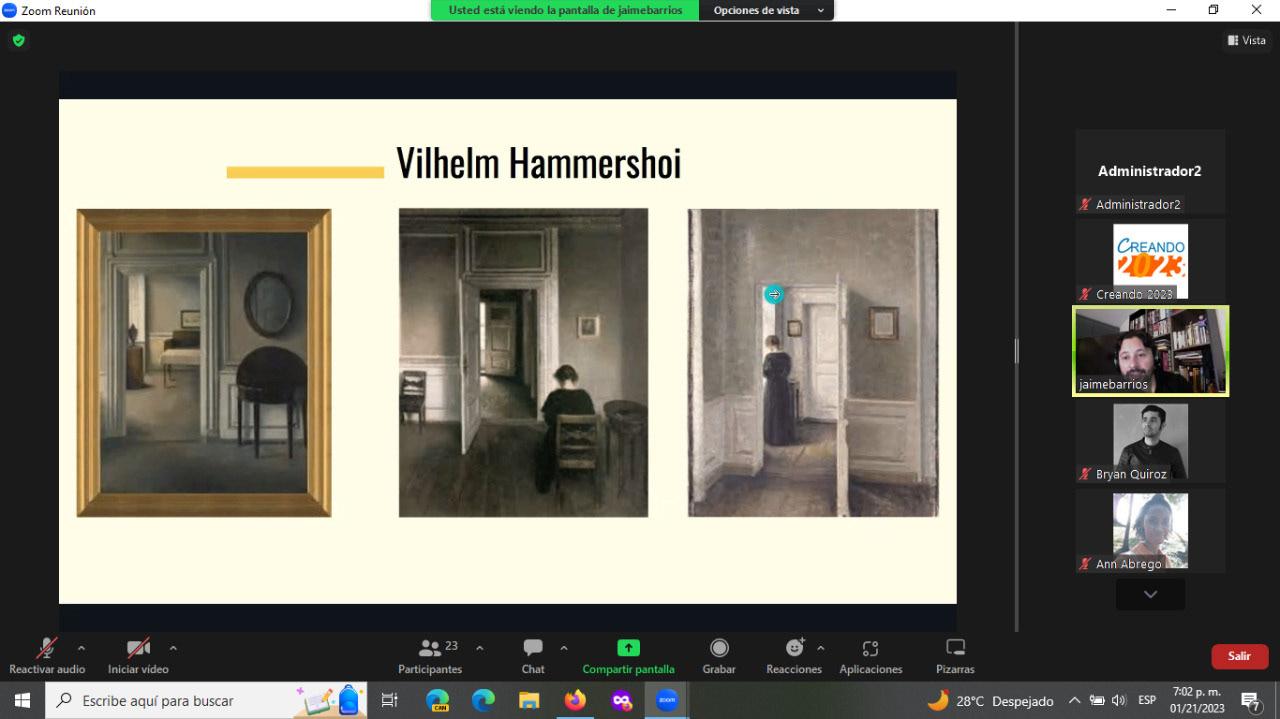Viewport: 1280px width, 719px height.
Task: Click the teal arrow cursor marker on the slide
Action: click(x=773, y=294)
